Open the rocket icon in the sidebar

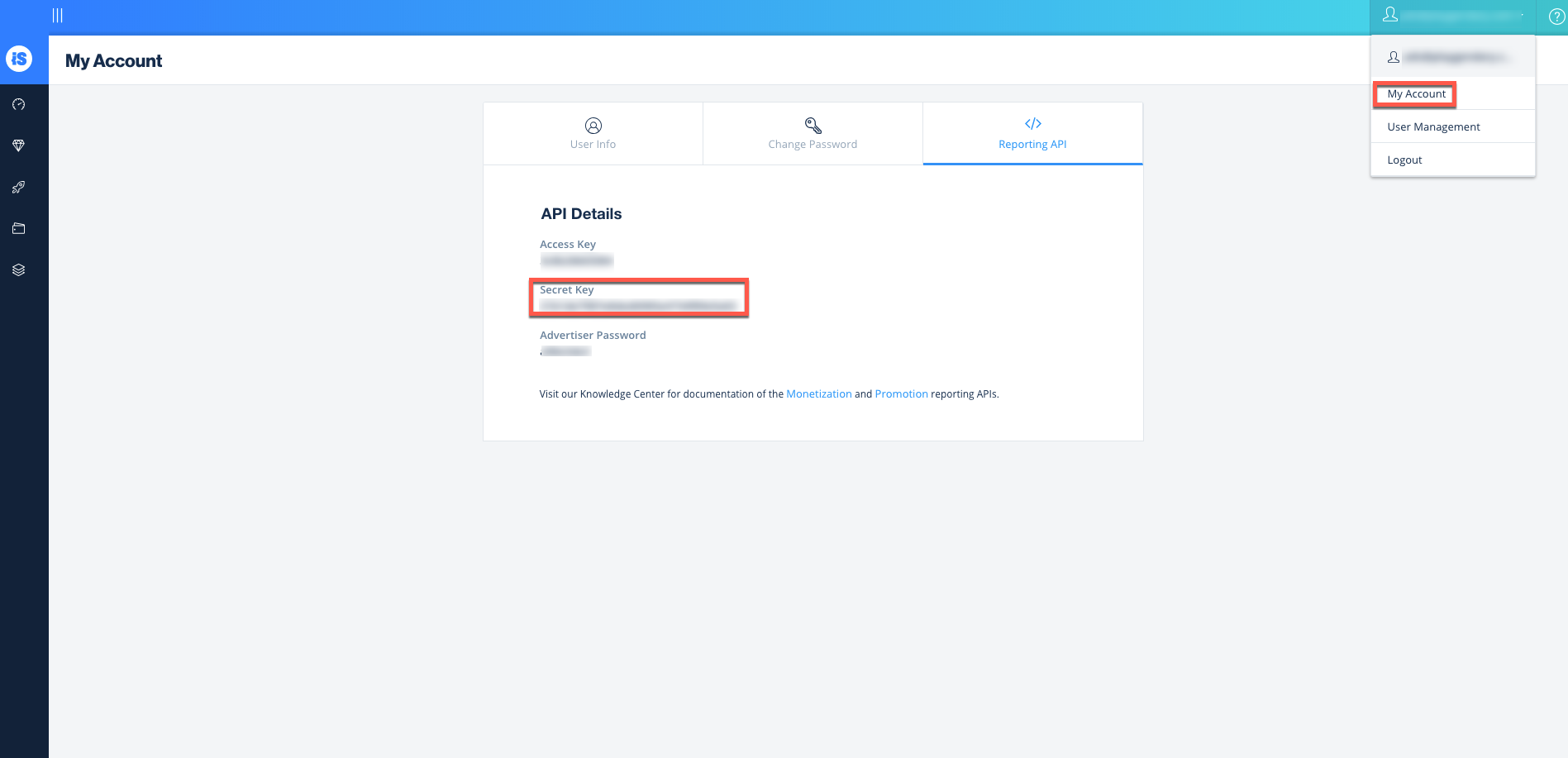tap(19, 188)
